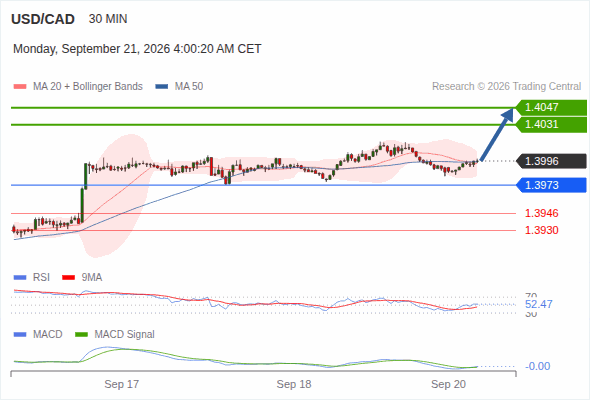Click the Trading Central research credit
The image size is (590, 400).
[506, 87]
